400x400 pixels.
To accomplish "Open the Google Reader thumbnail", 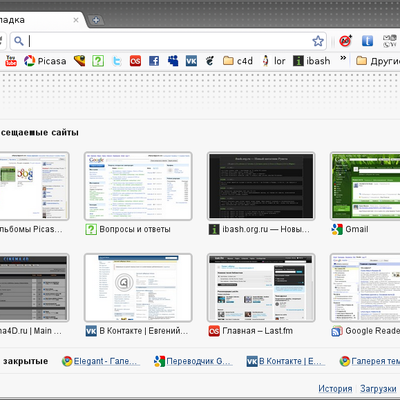I will [x=365, y=288].
